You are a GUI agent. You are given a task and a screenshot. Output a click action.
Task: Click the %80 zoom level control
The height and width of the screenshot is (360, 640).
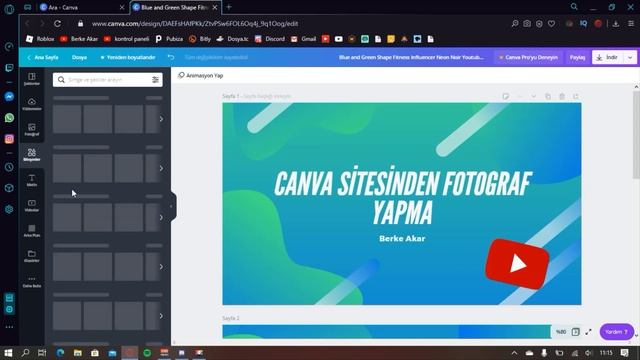point(561,332)
